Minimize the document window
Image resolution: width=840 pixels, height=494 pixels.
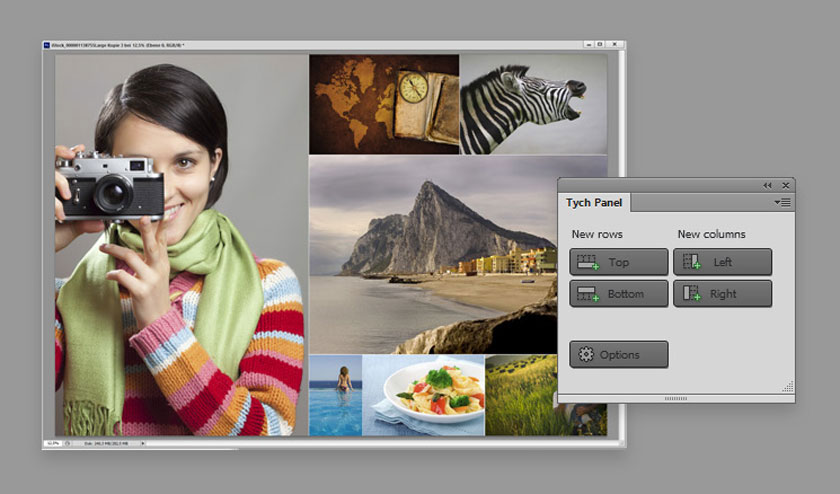pyautogui.click(x=588, y=44)
